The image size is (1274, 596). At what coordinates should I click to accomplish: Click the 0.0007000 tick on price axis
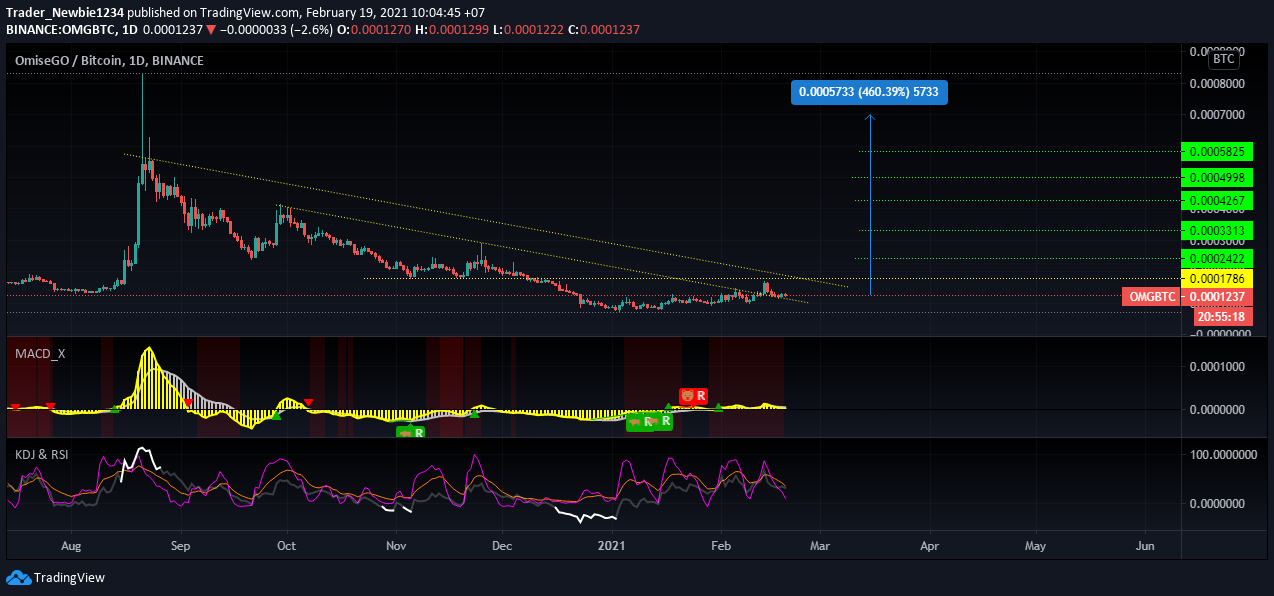pyautogui.click(x=1217, y=115)
